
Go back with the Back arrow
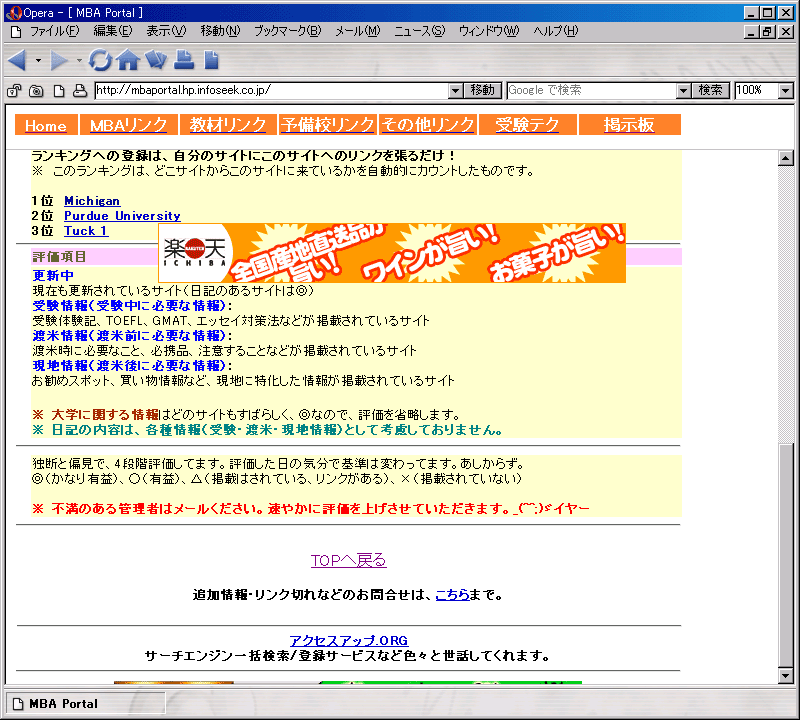[17, 60]
